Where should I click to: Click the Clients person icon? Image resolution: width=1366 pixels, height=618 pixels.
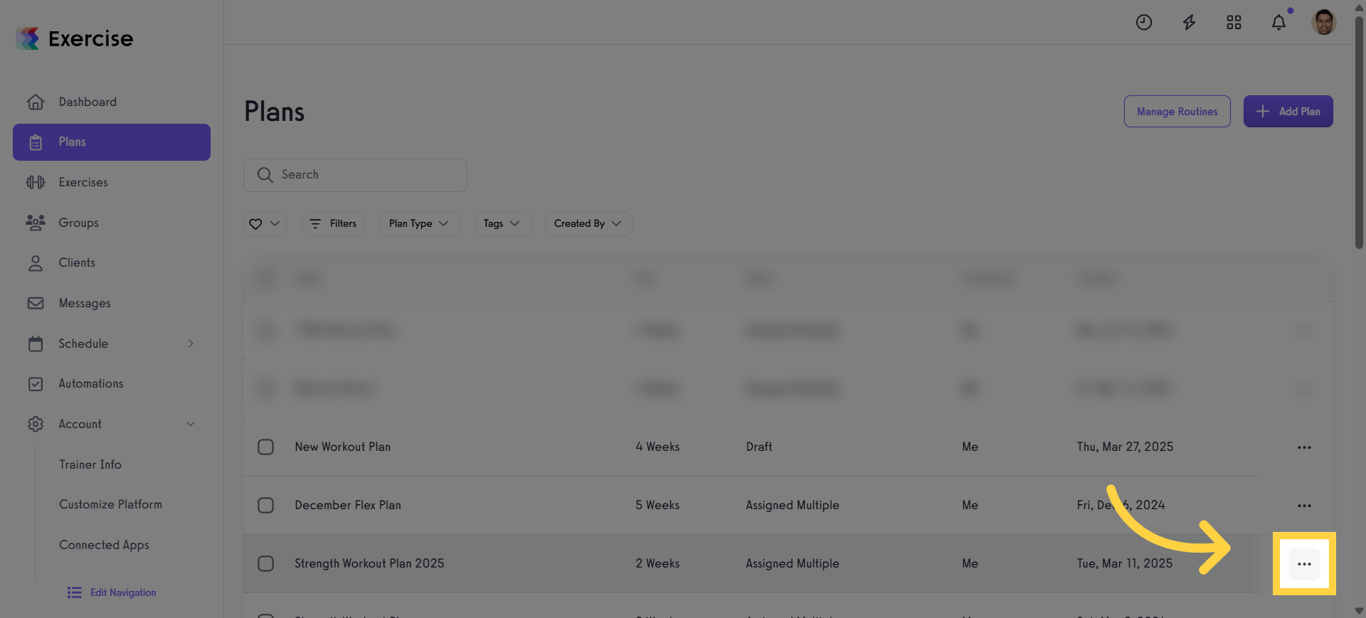coord(35,263)
